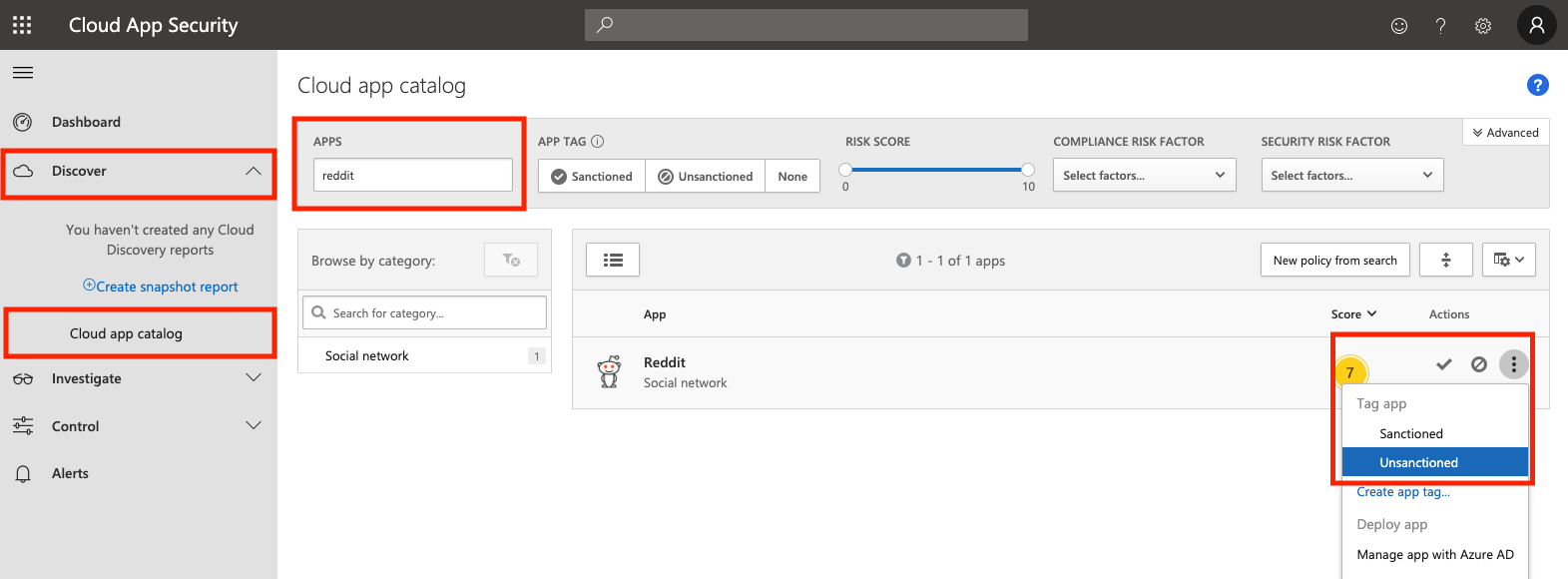The width and height of the screenshot is (1568, 579).
Task: Toggle the None app tag filter
Action: pyautogui.click(x=792, y=177)
